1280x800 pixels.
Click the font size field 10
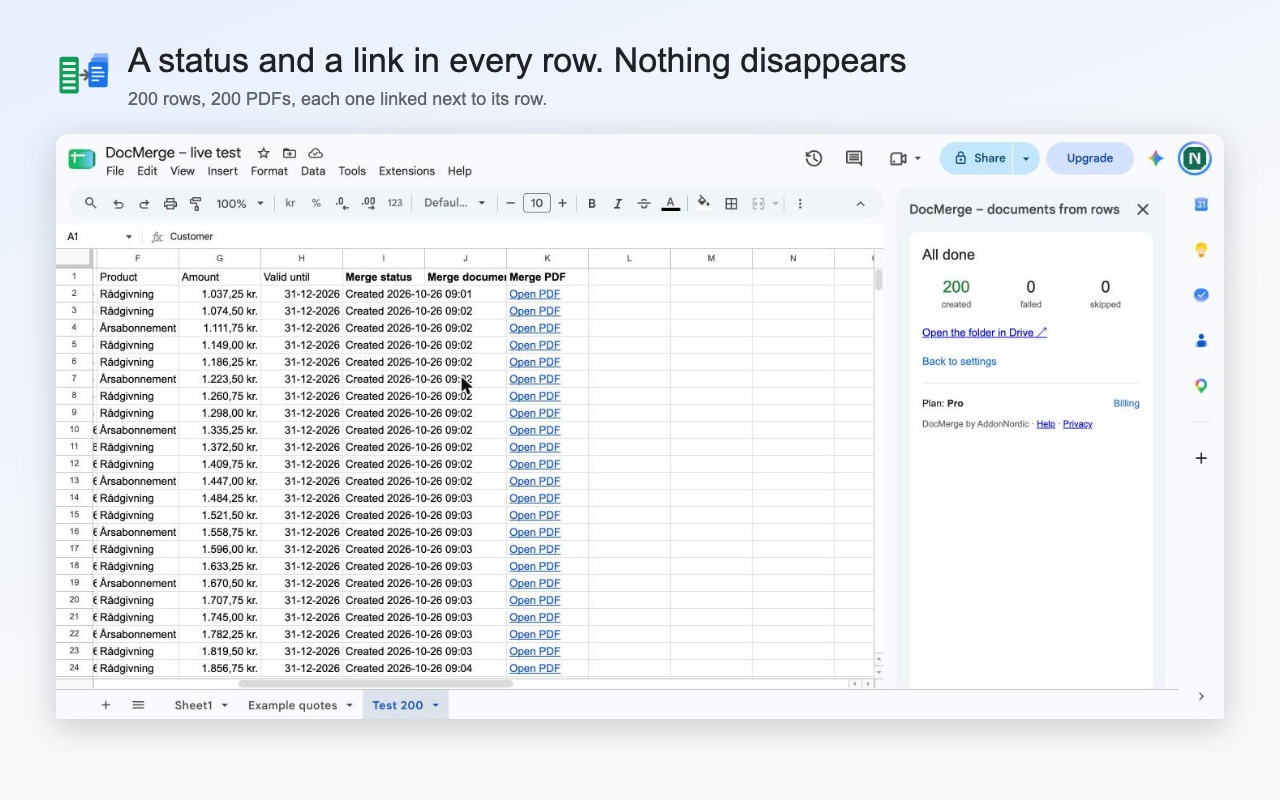537,203
